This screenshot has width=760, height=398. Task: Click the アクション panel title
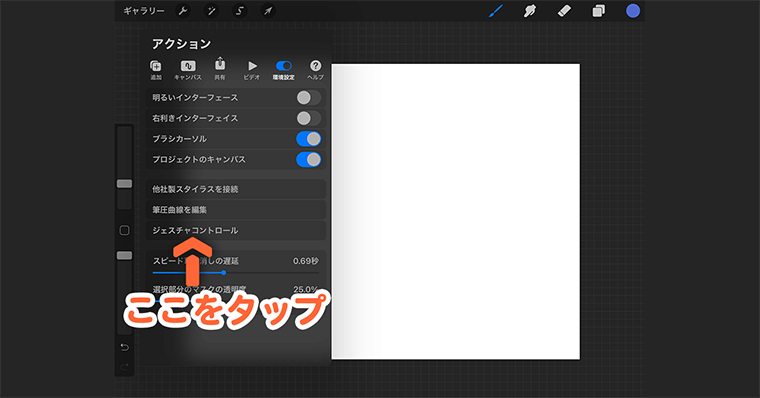click(x=181, y=44)
